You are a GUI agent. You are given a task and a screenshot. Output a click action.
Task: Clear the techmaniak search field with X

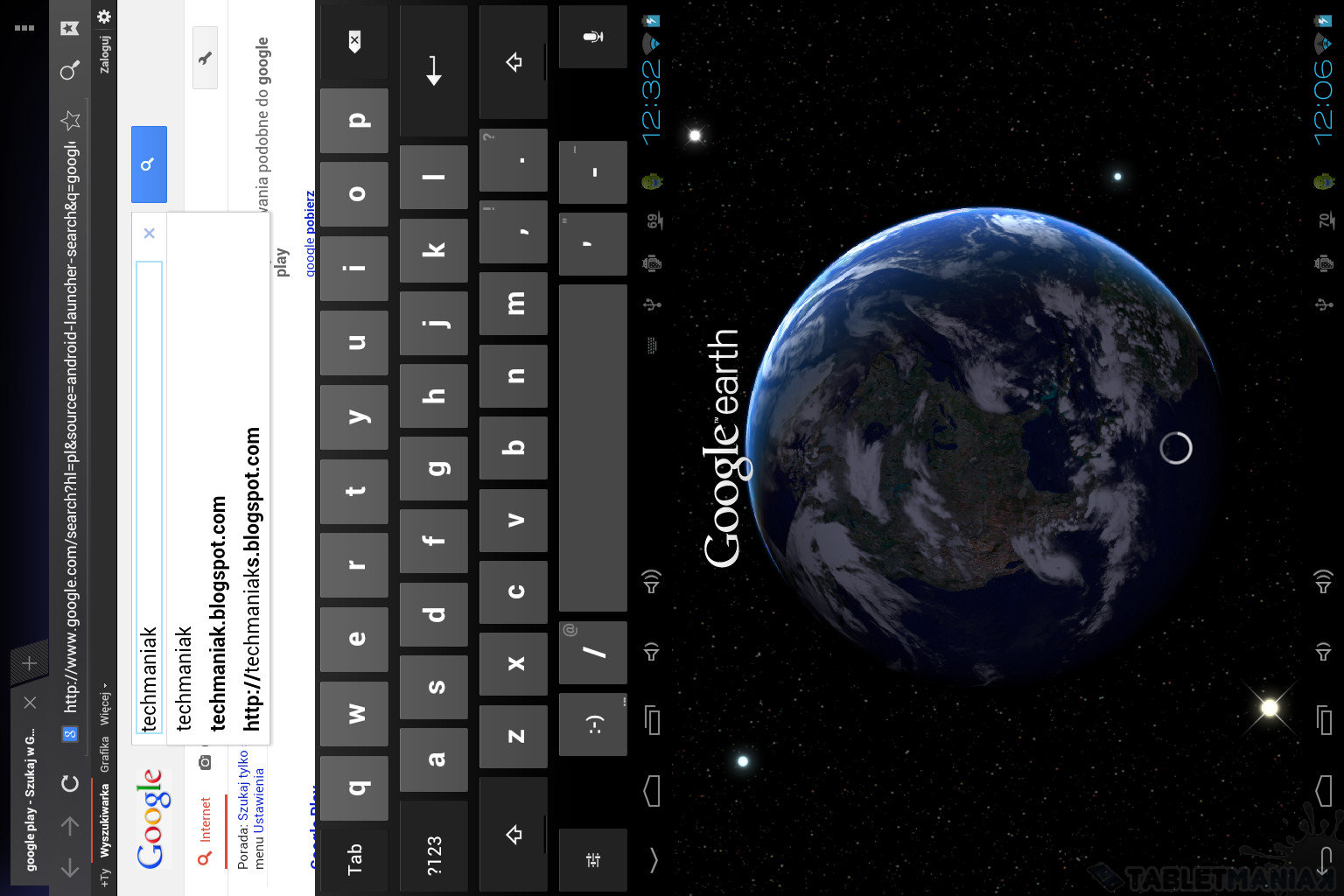point(149,233)
